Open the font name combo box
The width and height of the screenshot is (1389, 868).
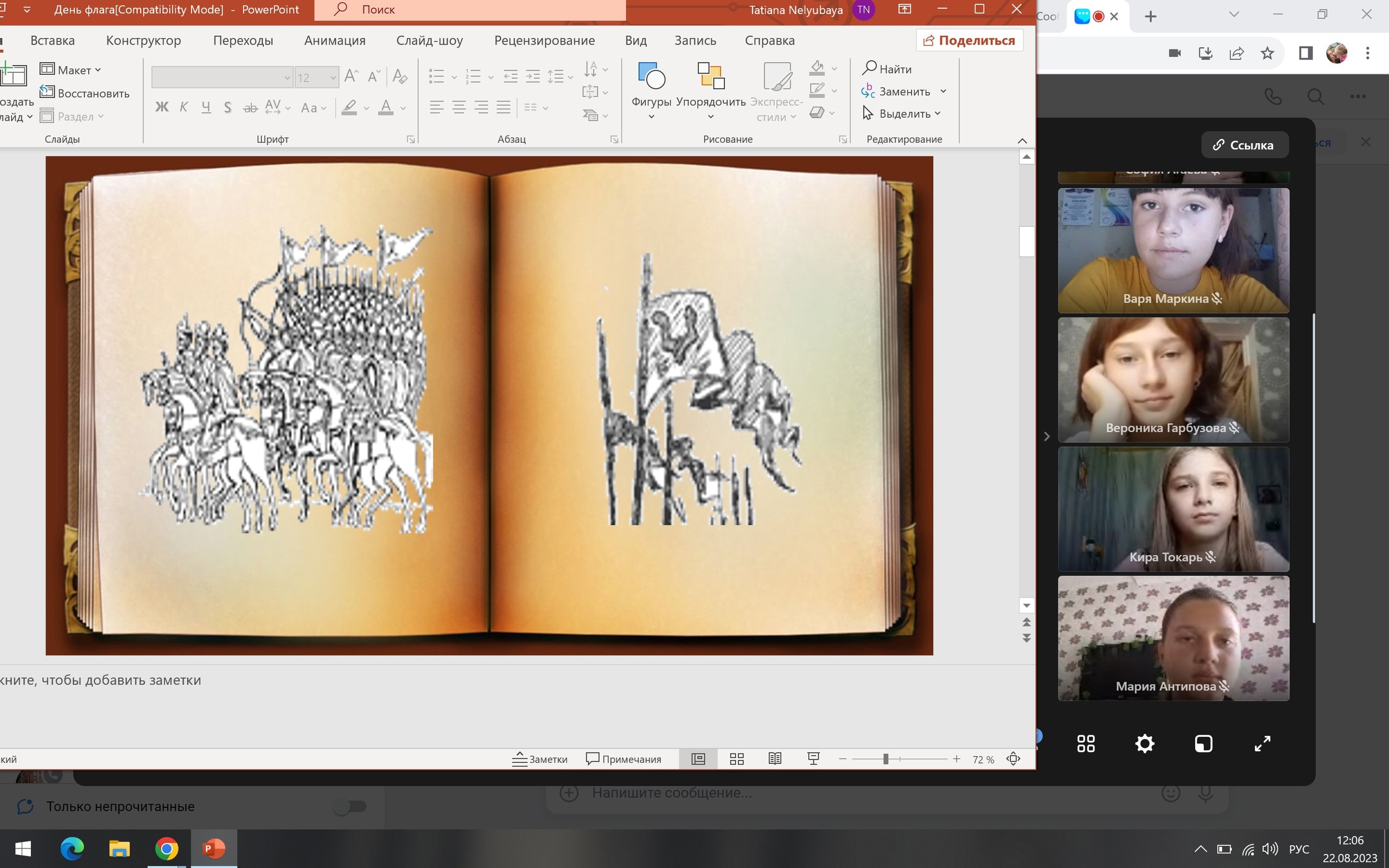tap(222, 77)
